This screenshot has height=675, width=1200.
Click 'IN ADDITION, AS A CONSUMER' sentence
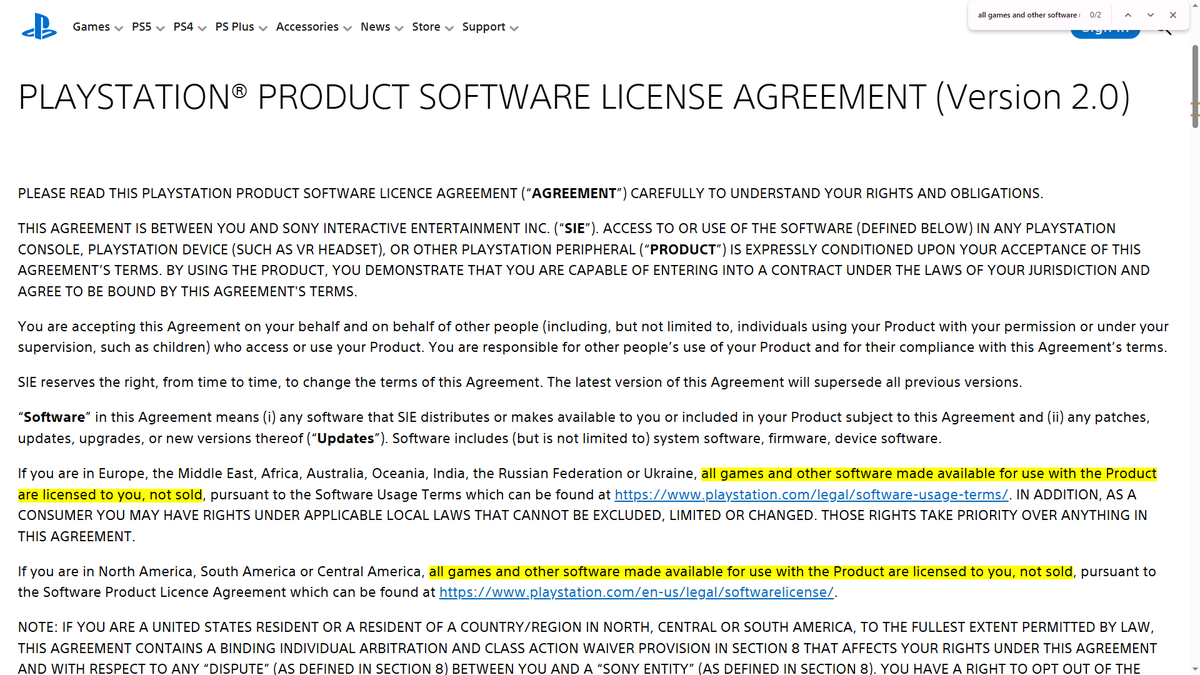pos(583,515)
